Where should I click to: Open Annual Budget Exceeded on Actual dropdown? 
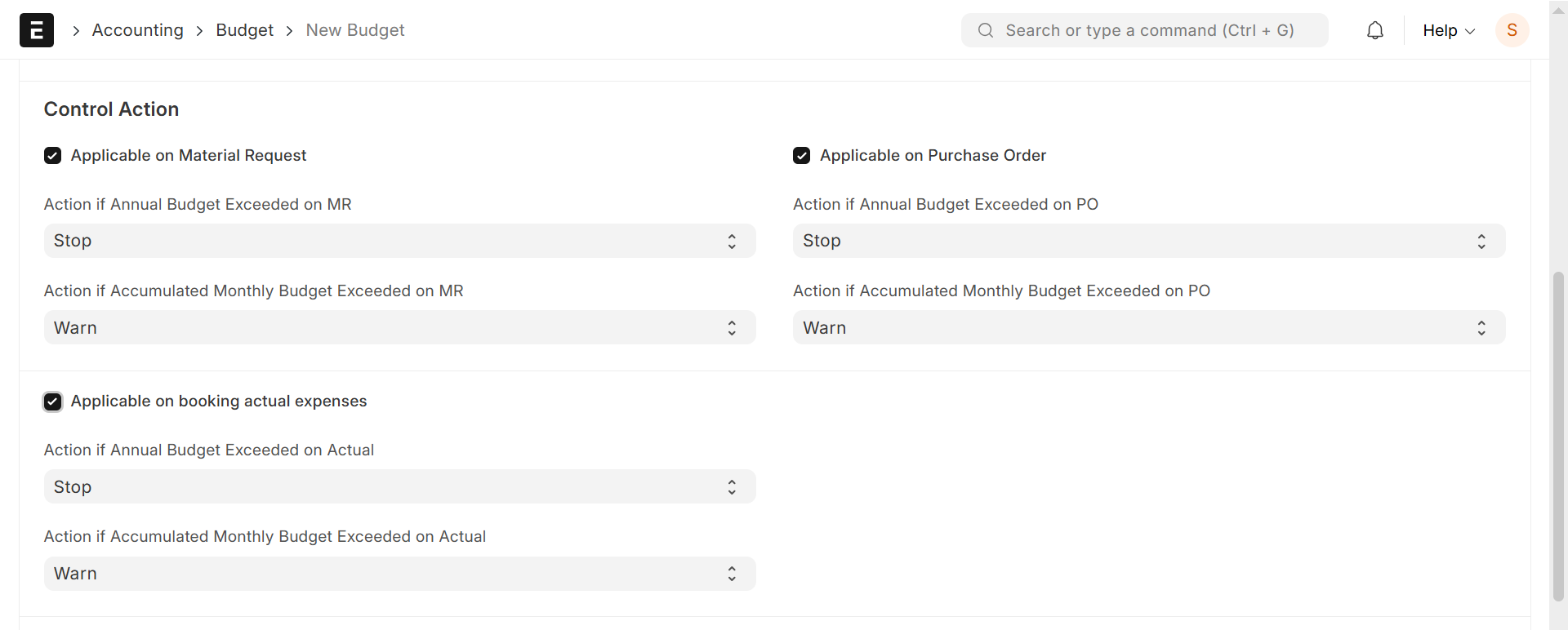[399, 487]
